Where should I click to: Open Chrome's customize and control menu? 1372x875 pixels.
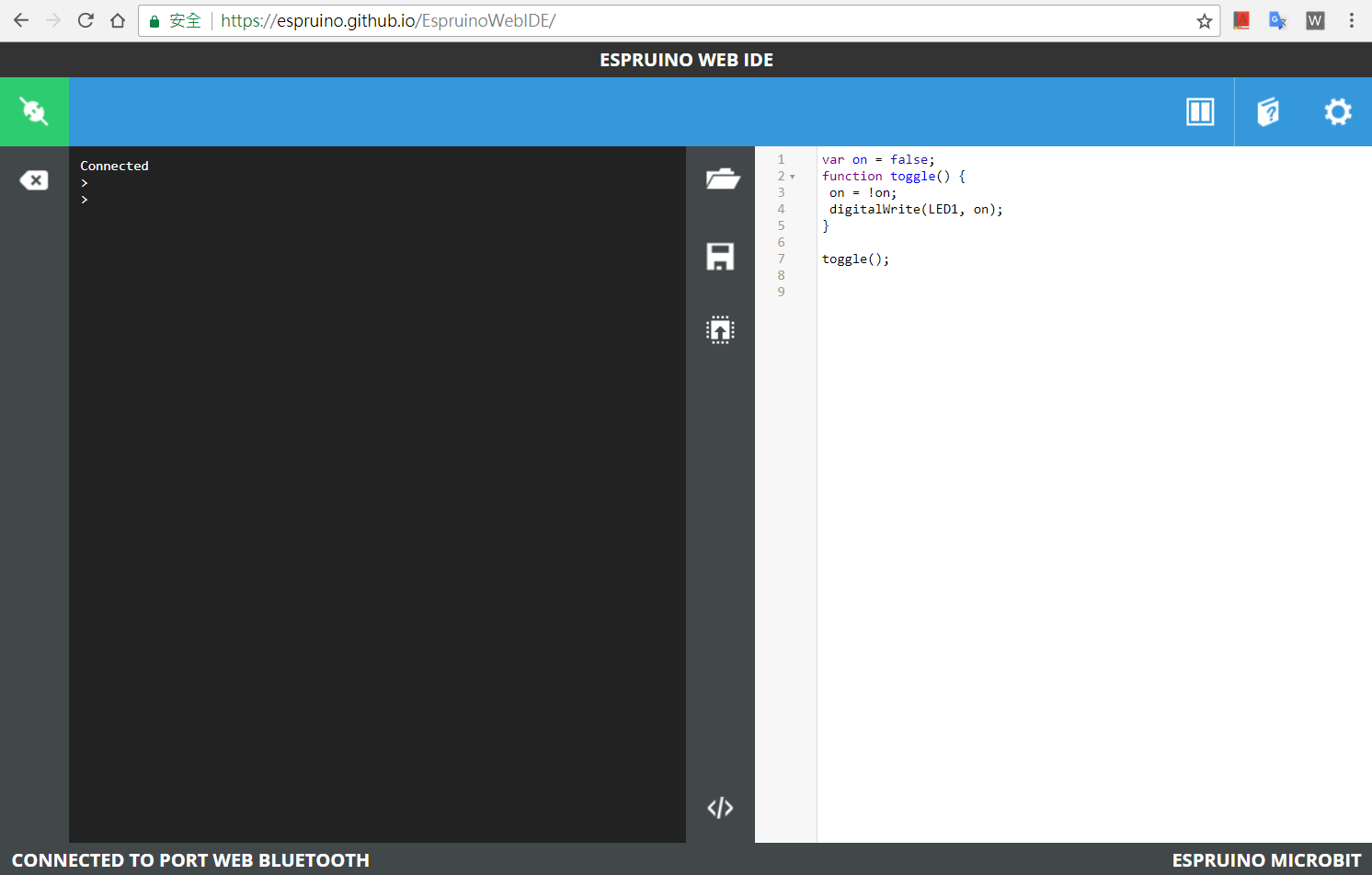click(x=1351, y=20)
